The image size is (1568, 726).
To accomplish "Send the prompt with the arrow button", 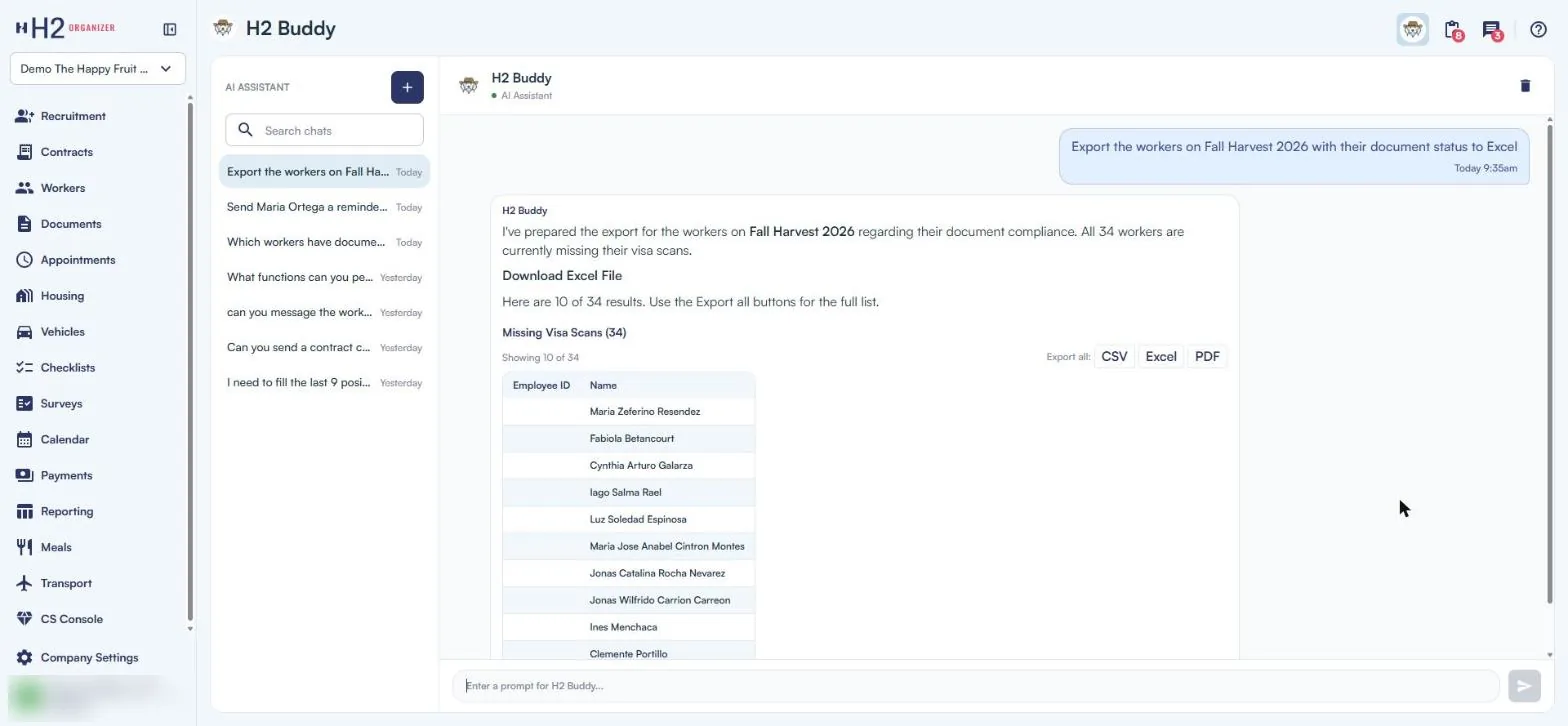I will [x=1524, y=686].
